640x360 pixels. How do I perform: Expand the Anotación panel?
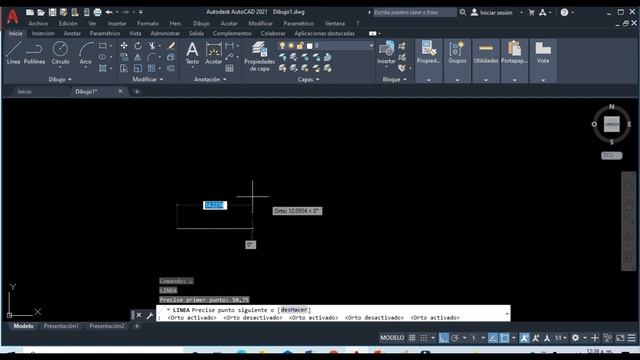[x=210, y=80]
